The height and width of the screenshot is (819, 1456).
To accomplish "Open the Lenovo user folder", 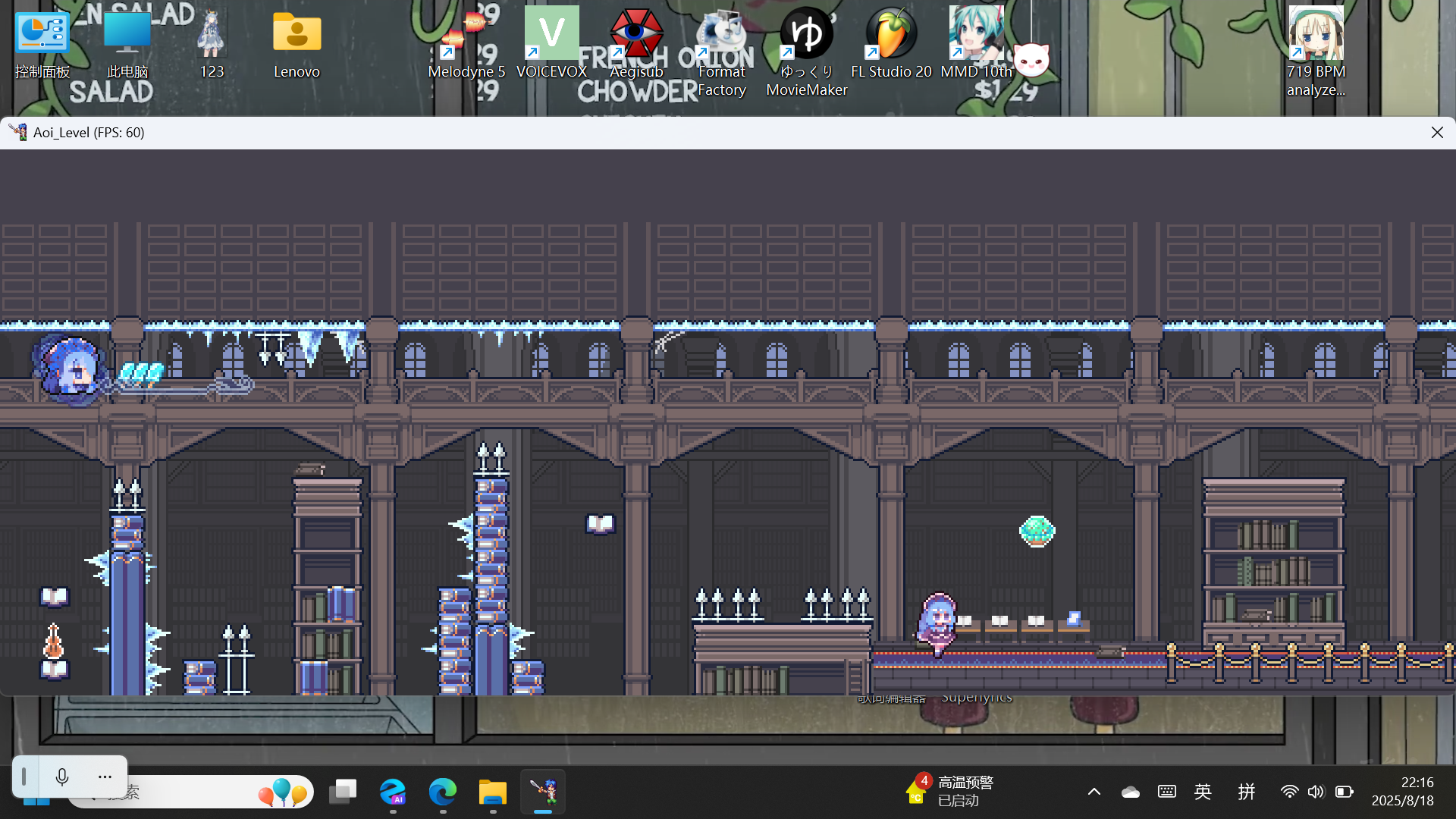I will click(x=297, y=44).
